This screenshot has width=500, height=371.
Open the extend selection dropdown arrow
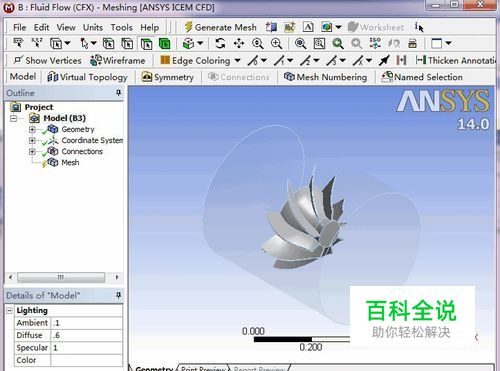[200, 43]
